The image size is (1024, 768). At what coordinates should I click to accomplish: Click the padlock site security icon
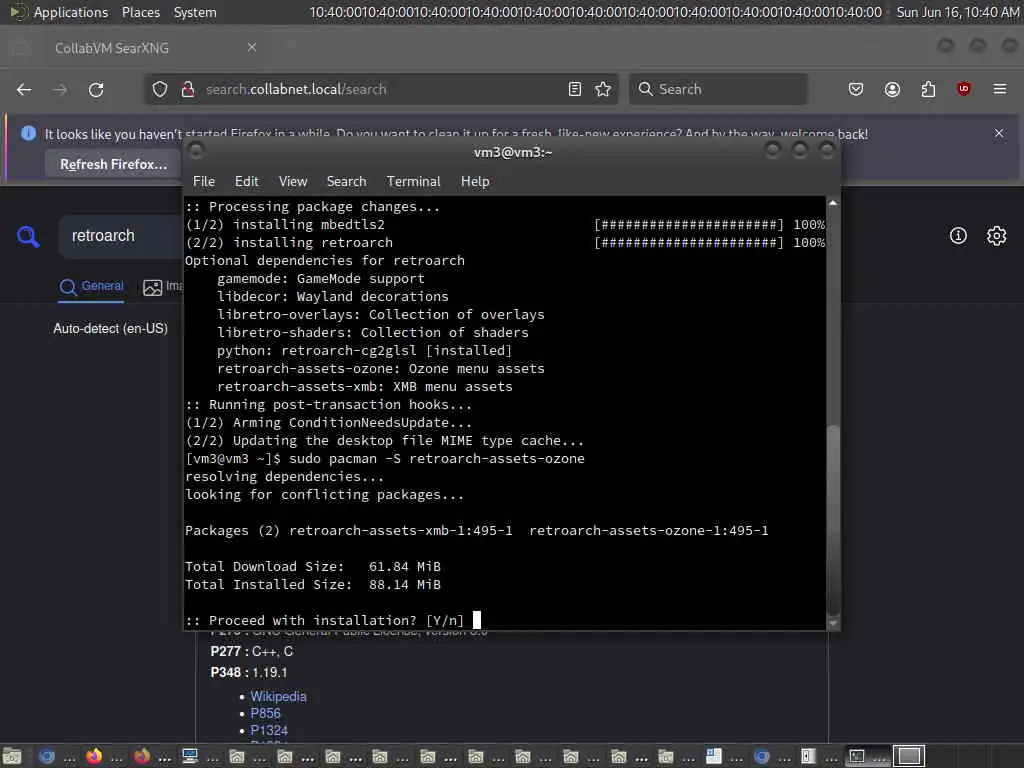coord(187,89)
